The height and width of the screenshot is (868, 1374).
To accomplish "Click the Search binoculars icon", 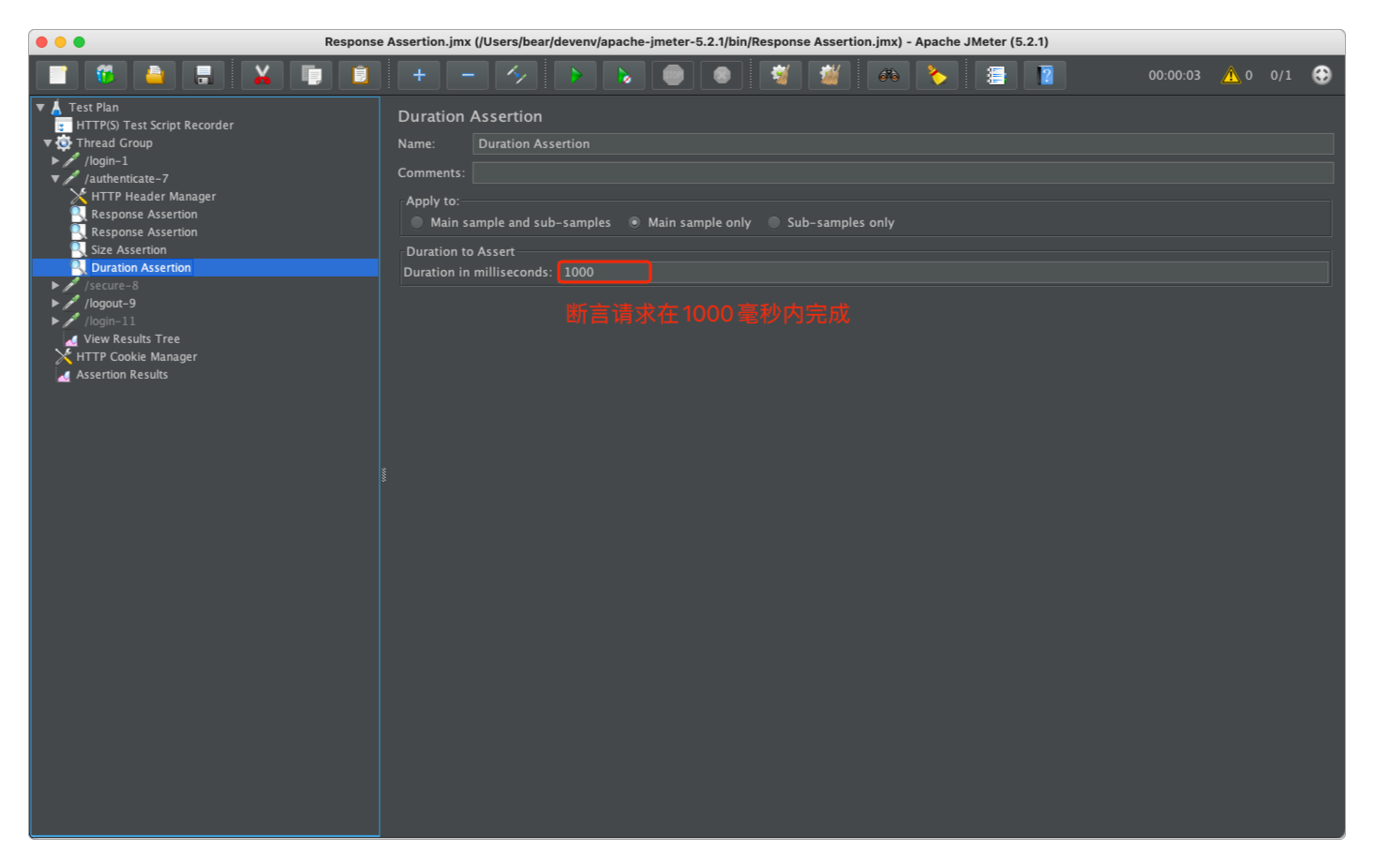I will pyautogui.click(x=889, y=75).
